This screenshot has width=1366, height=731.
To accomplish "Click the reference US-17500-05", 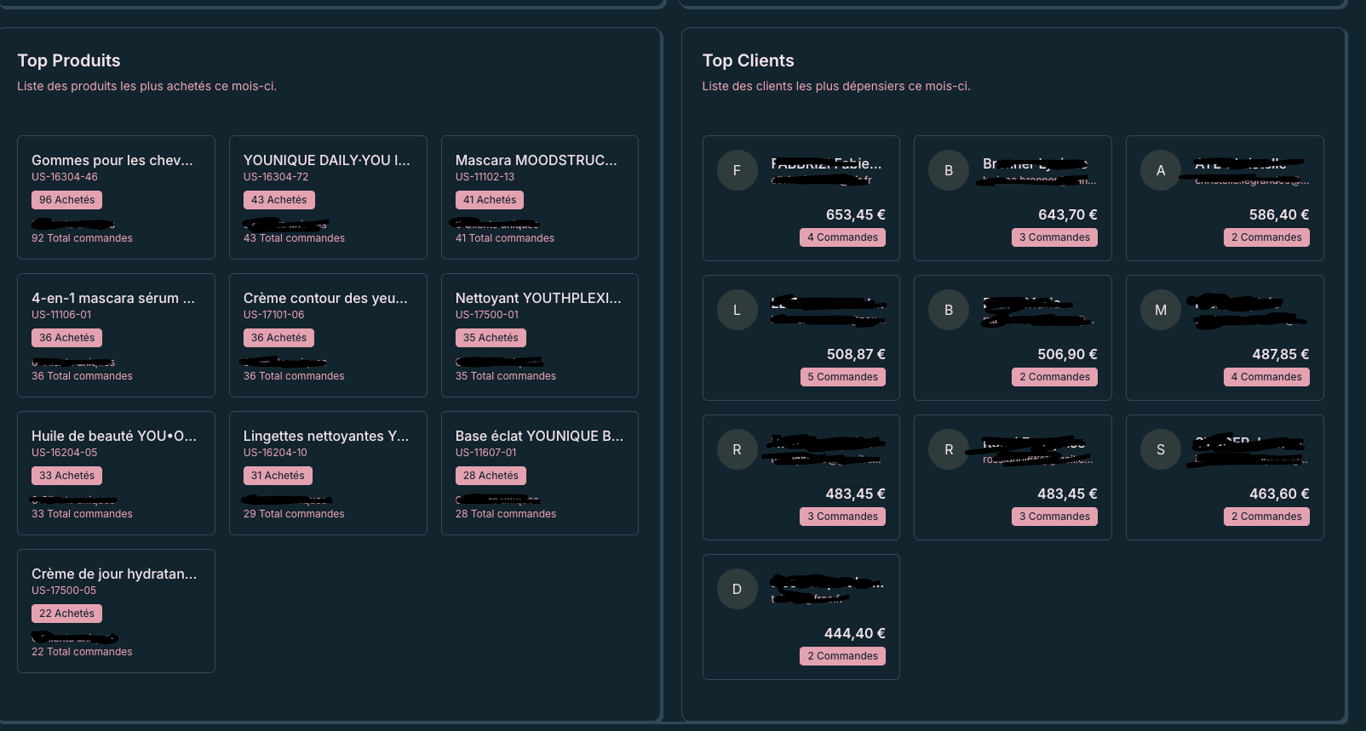I will pyautogui.click(x=64, y=591).
